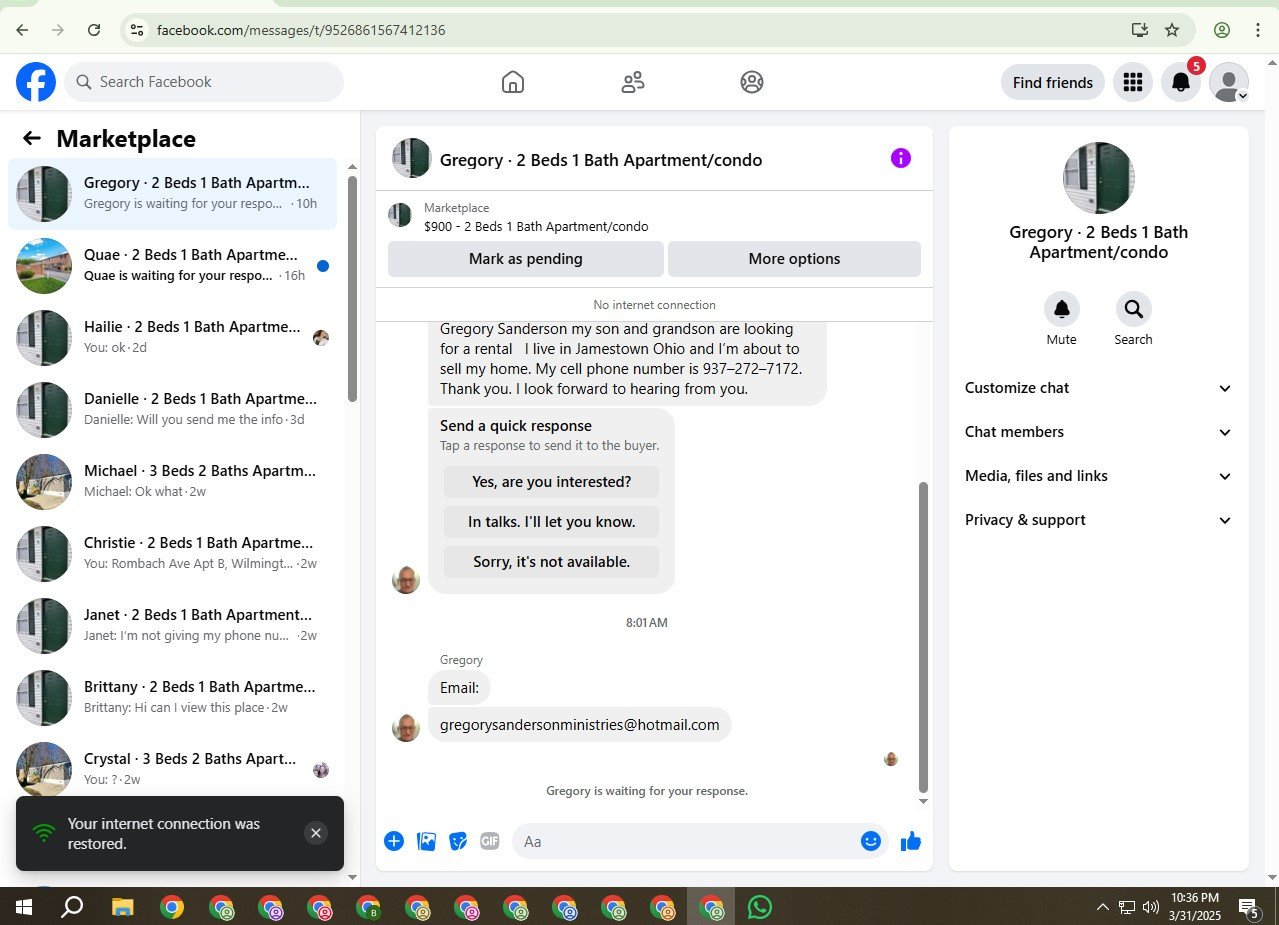Open the Friends icon in top navigation
The image size is (1279, 925).
coord(633,82)
